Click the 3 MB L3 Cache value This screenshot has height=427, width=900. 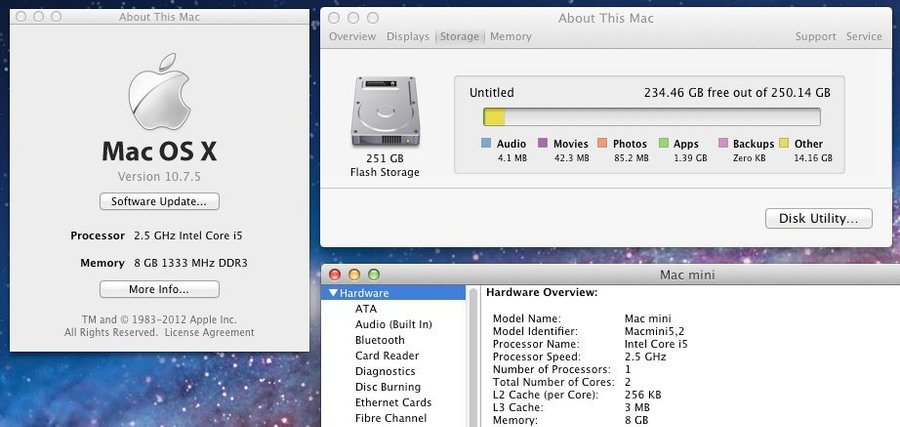[637, 407]
